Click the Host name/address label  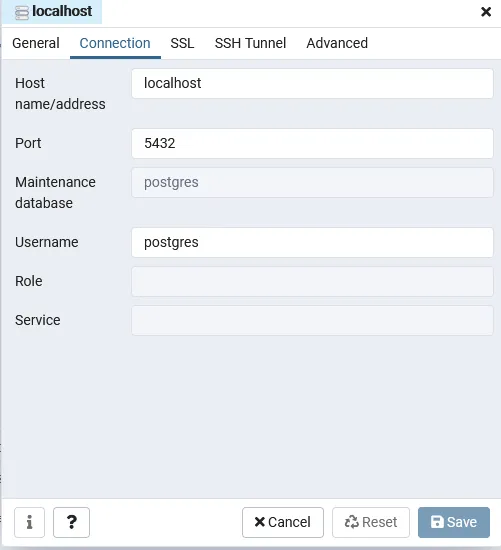(60, 94)
